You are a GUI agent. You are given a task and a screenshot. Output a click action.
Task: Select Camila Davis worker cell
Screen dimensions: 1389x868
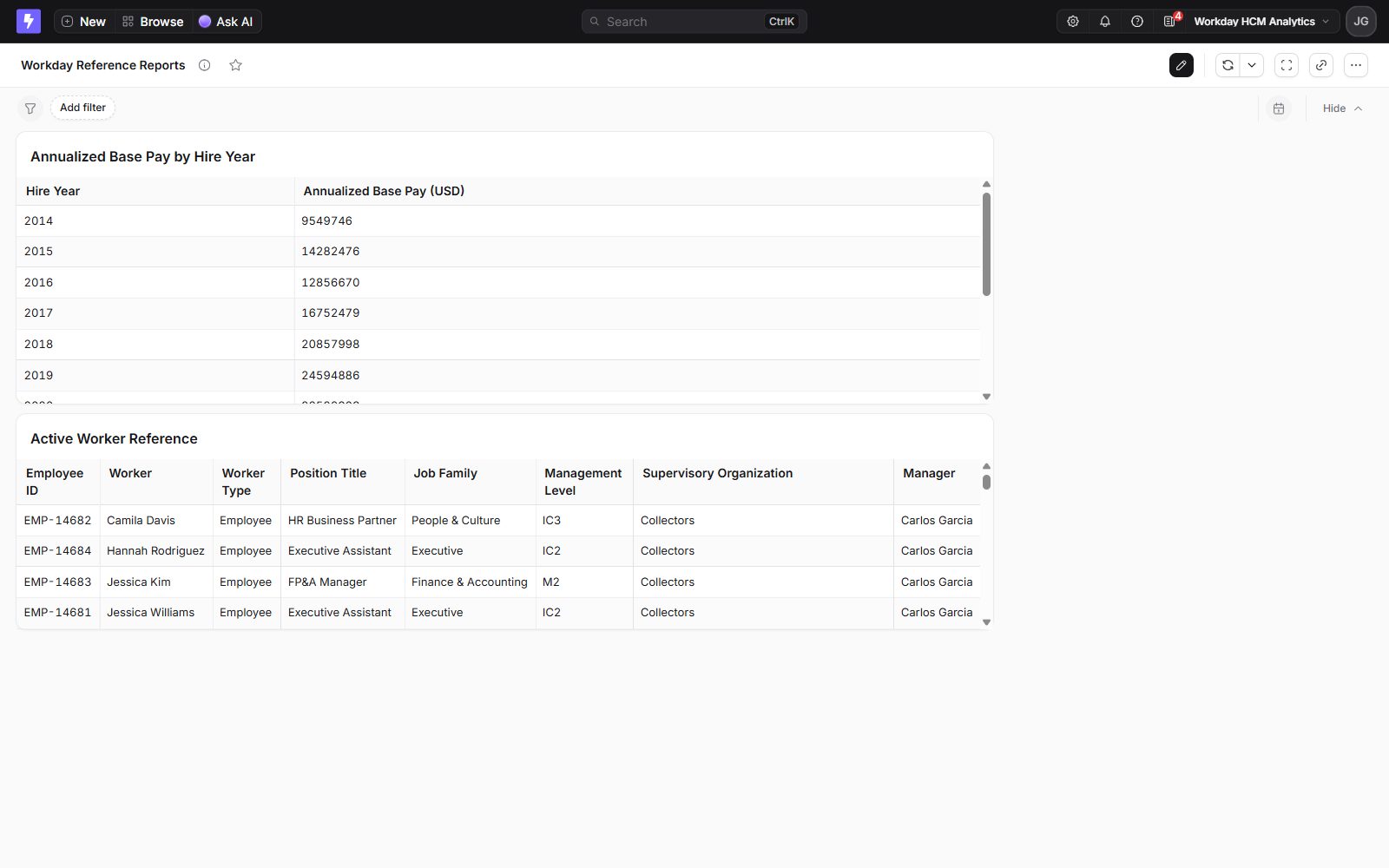(x=156, y=520)
